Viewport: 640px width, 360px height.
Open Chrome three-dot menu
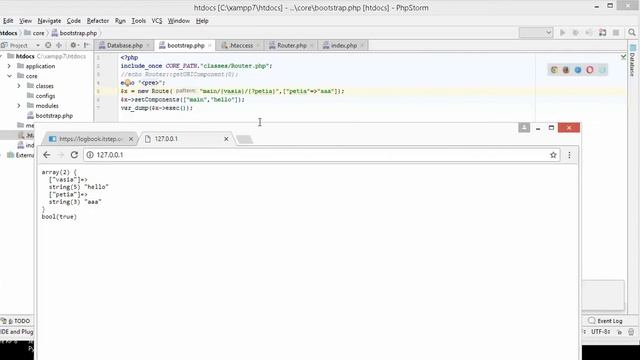[x=569, y=155]
